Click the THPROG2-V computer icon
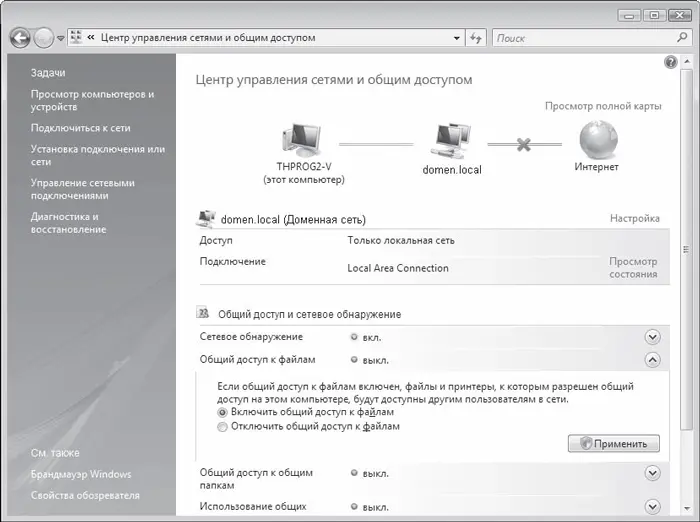 (x=302, y=140)
